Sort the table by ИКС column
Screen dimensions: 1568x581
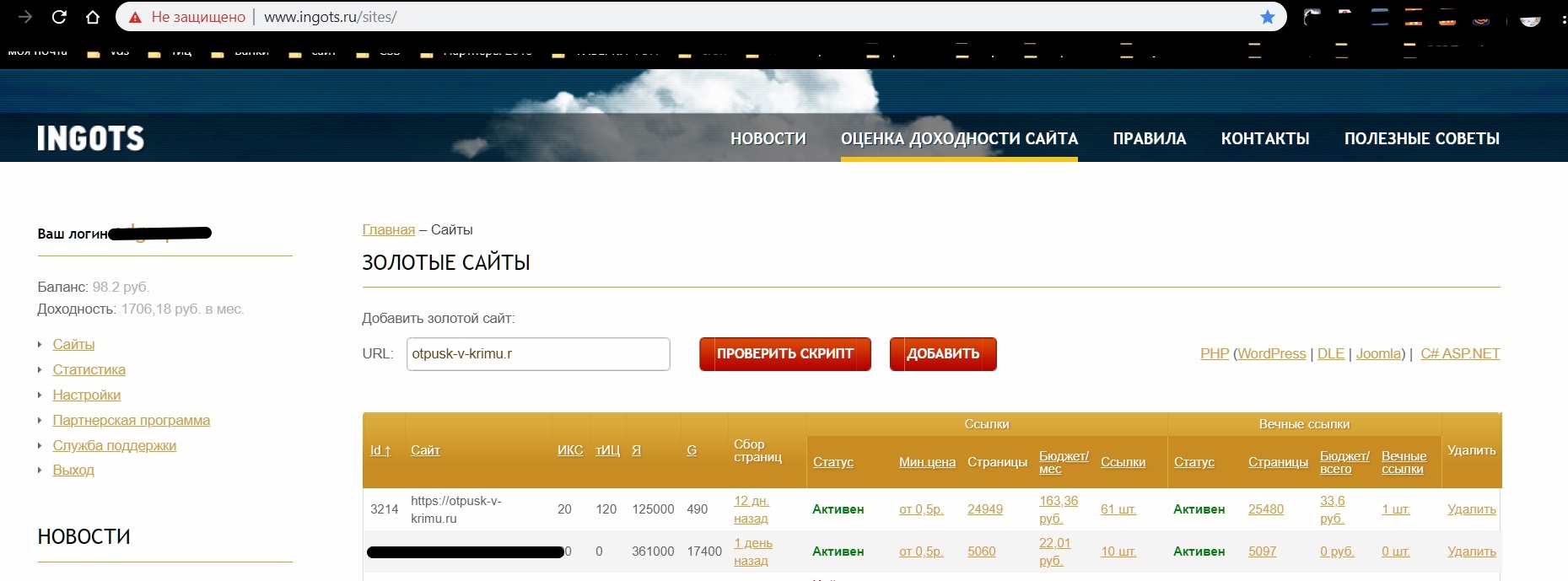(570, 450)
